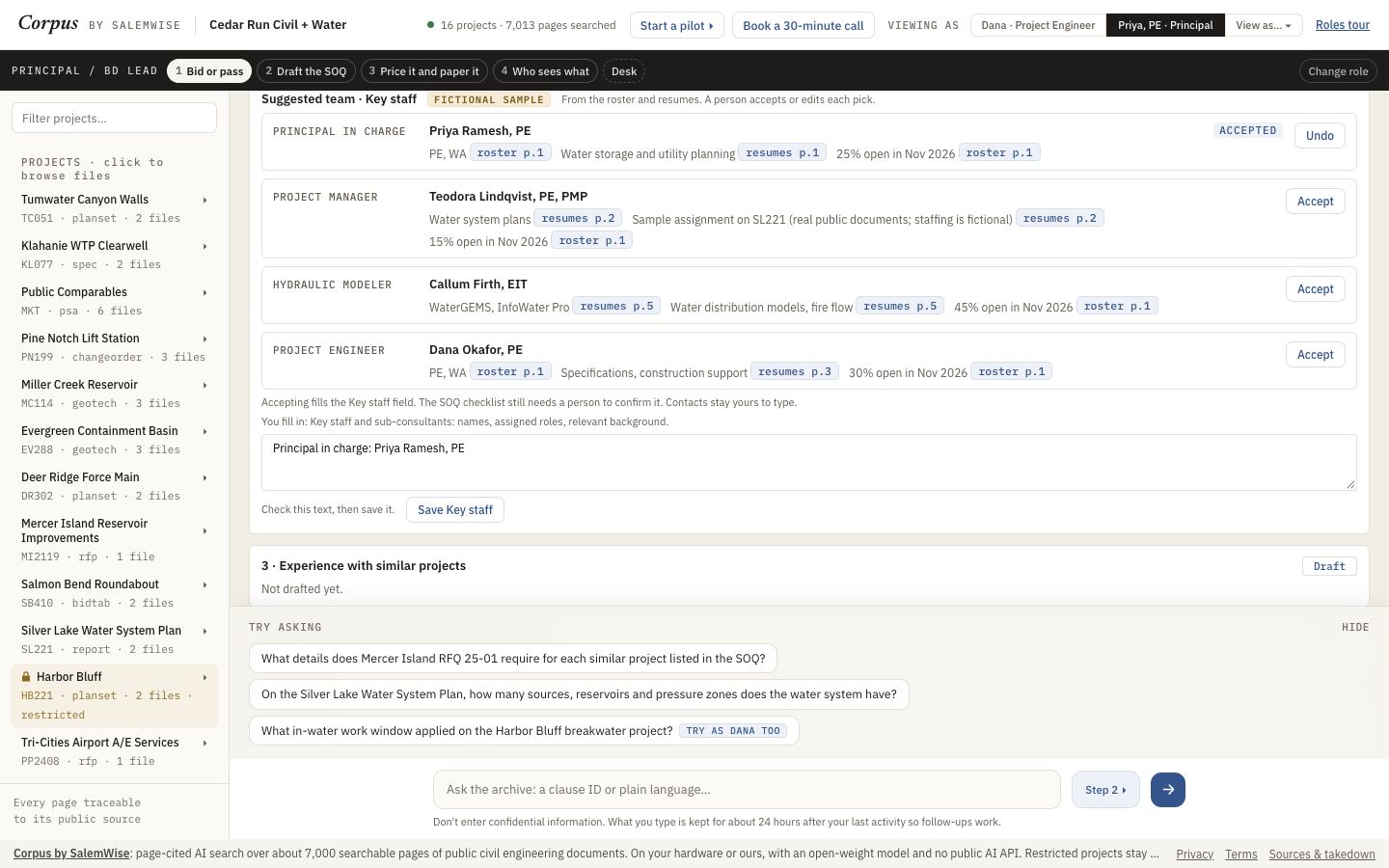Undo the accepted Principal in Charge pick

pos(1320,136)
